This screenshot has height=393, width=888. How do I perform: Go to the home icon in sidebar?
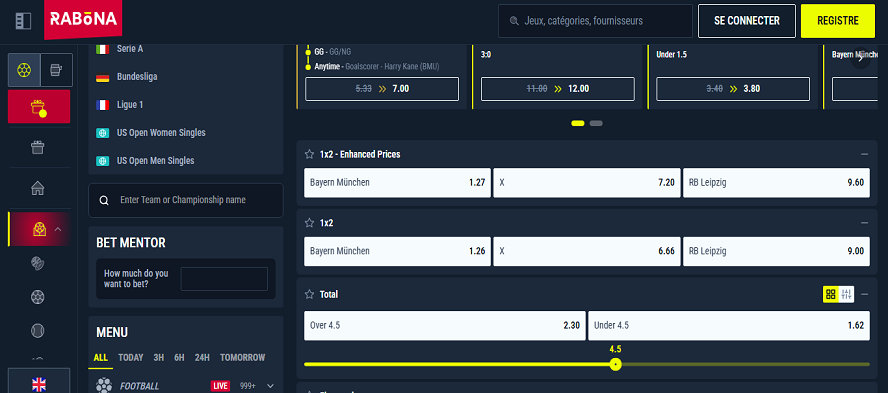[x=38, y=188]
